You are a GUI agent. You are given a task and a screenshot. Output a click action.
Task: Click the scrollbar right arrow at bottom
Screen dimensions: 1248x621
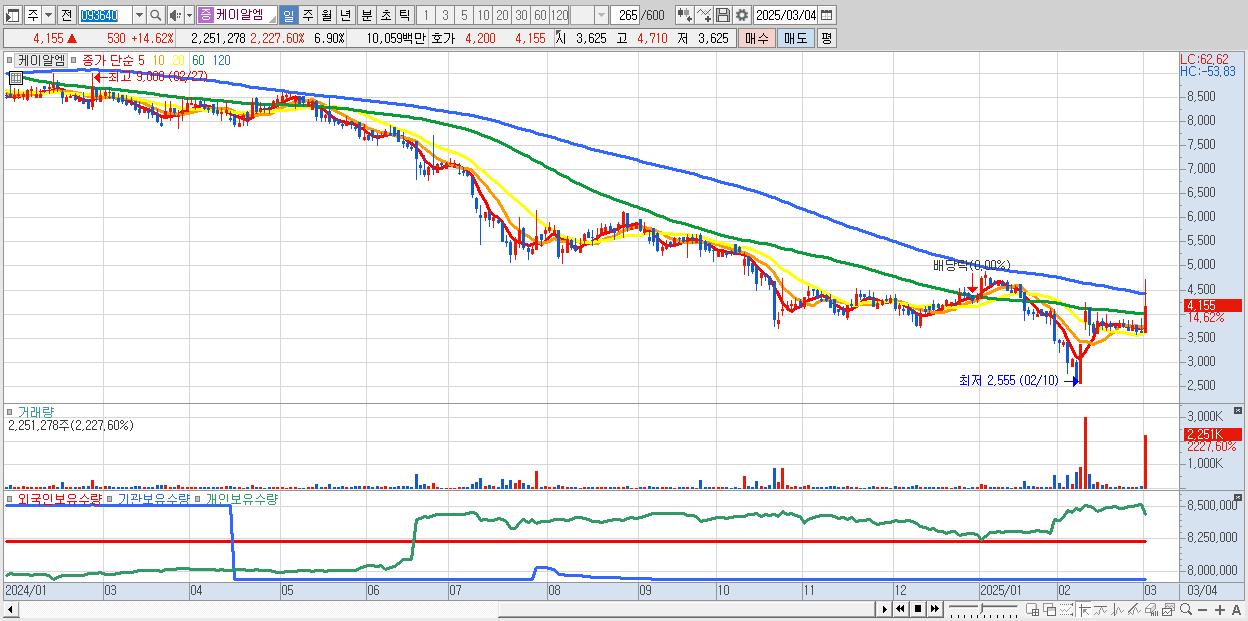tap(884, 609)
